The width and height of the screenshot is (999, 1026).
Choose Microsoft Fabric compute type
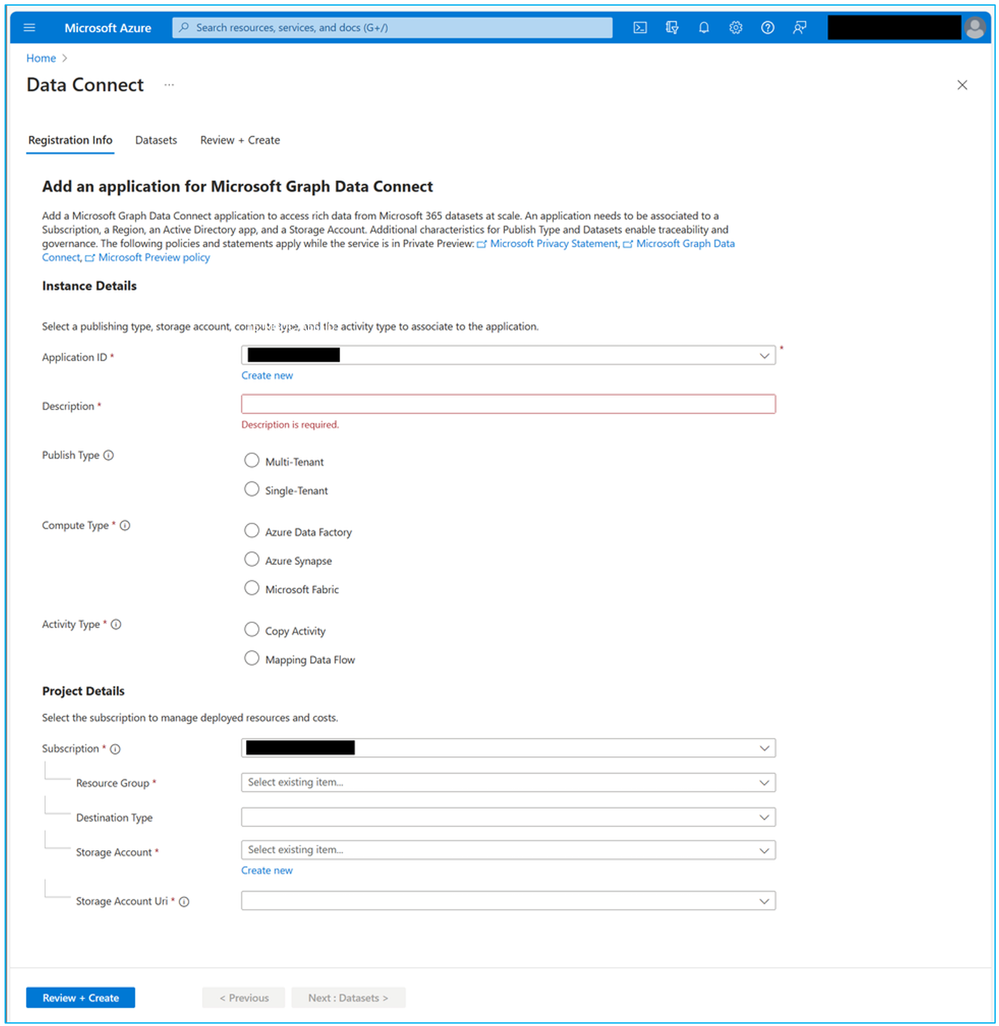click(x=252, y=588)
